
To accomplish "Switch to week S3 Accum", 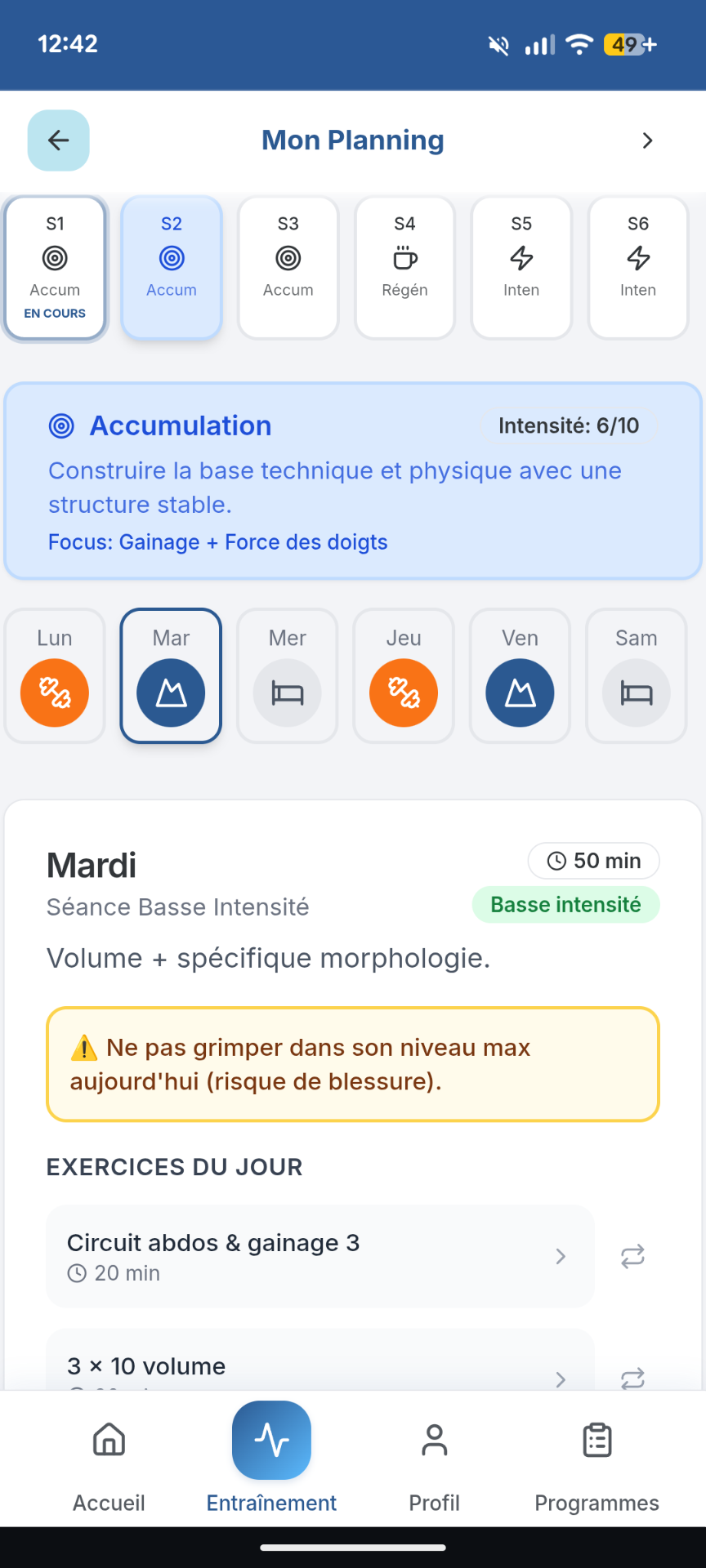I will click(288, 268).
